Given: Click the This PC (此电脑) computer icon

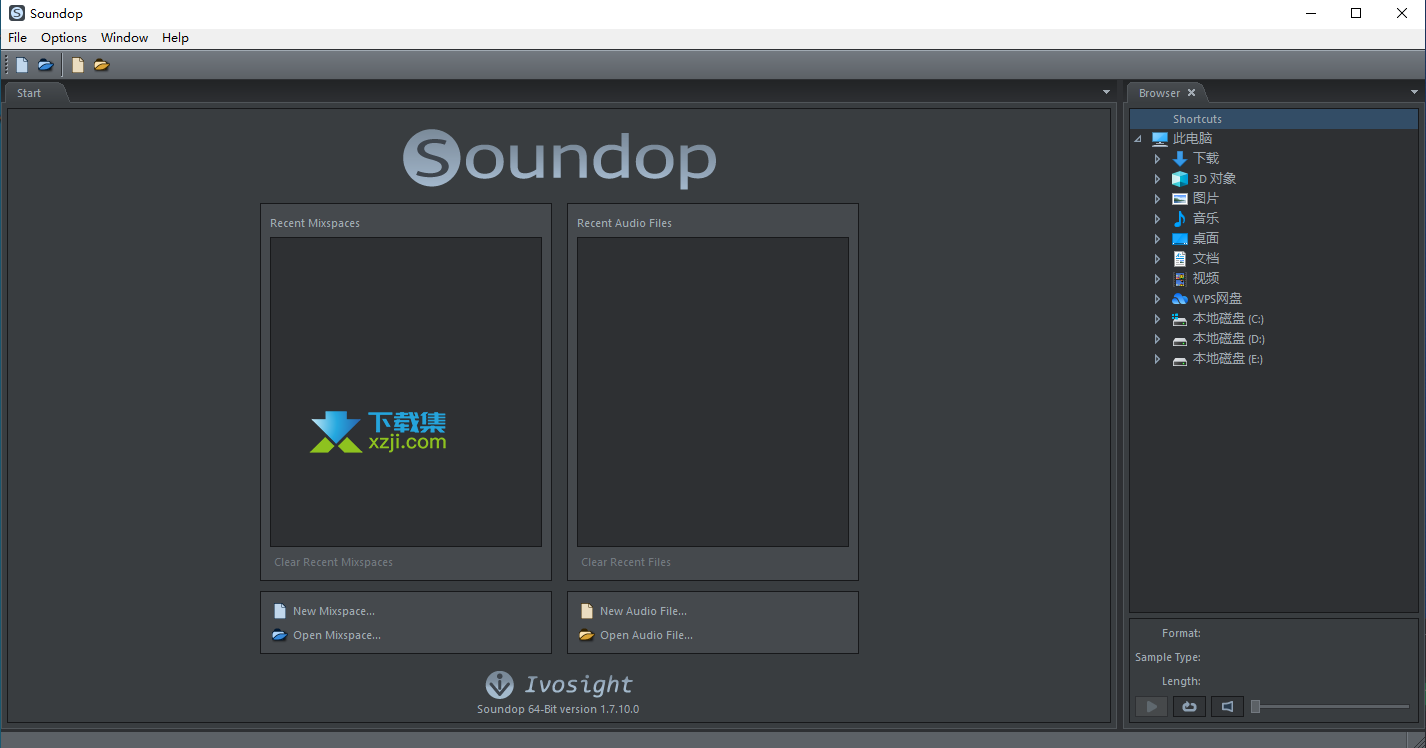Looking at the screenshot, I should (x=1160, y=139).
